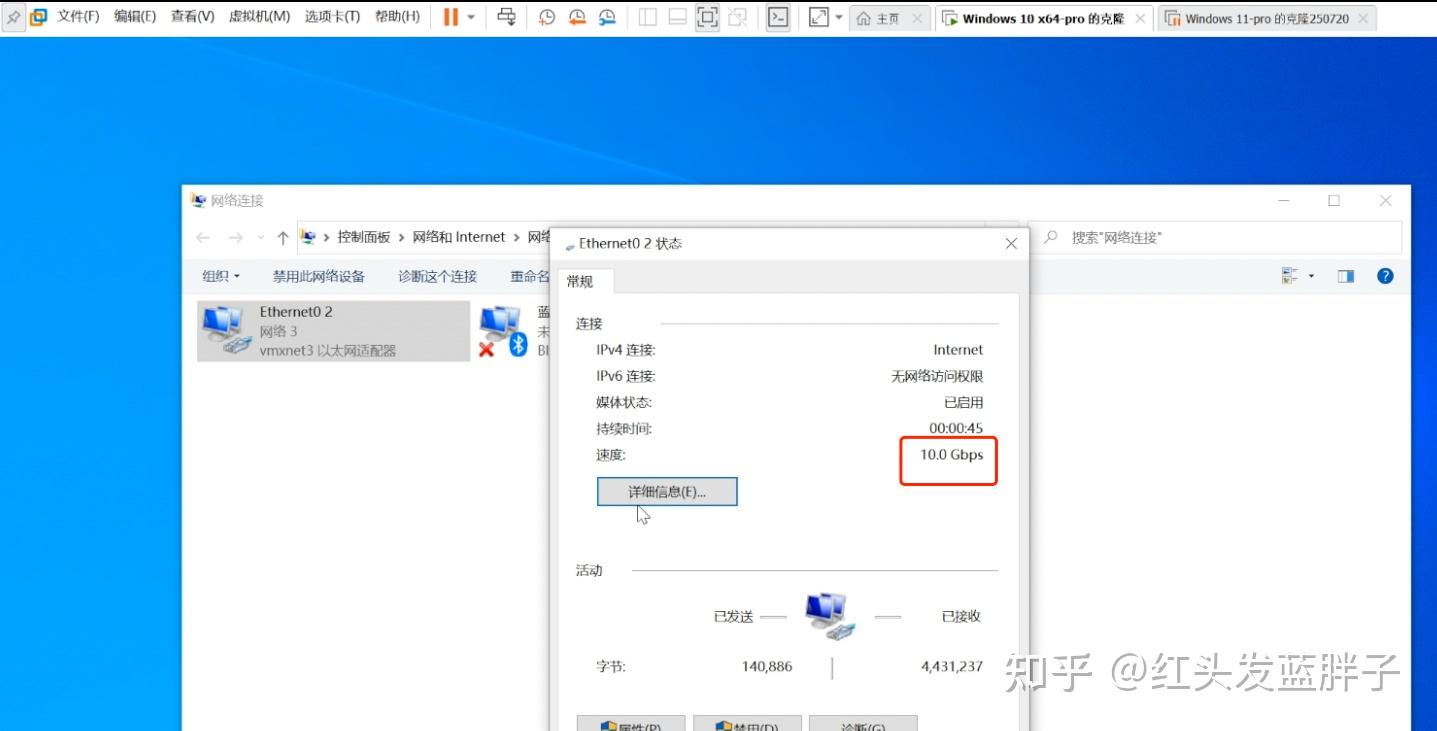1437x731 pixels.
Task: Open the view options dropdown arrow
Action: [x=1311, y=276]
